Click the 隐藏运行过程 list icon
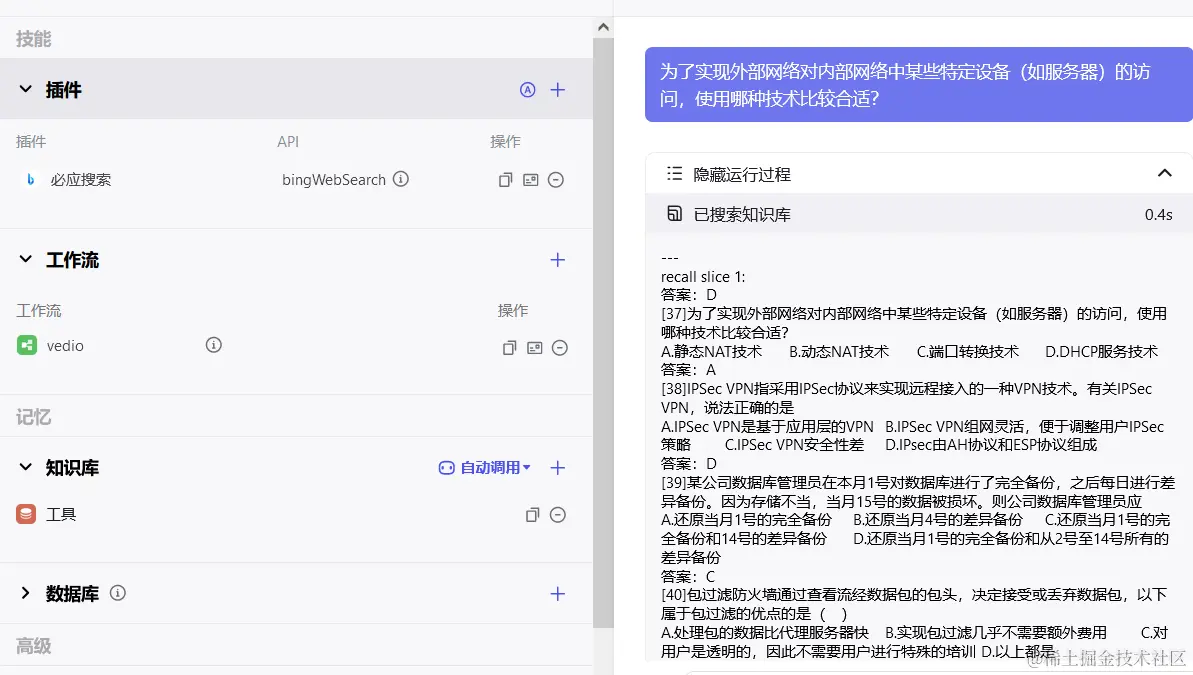 [x=674, y=174]
